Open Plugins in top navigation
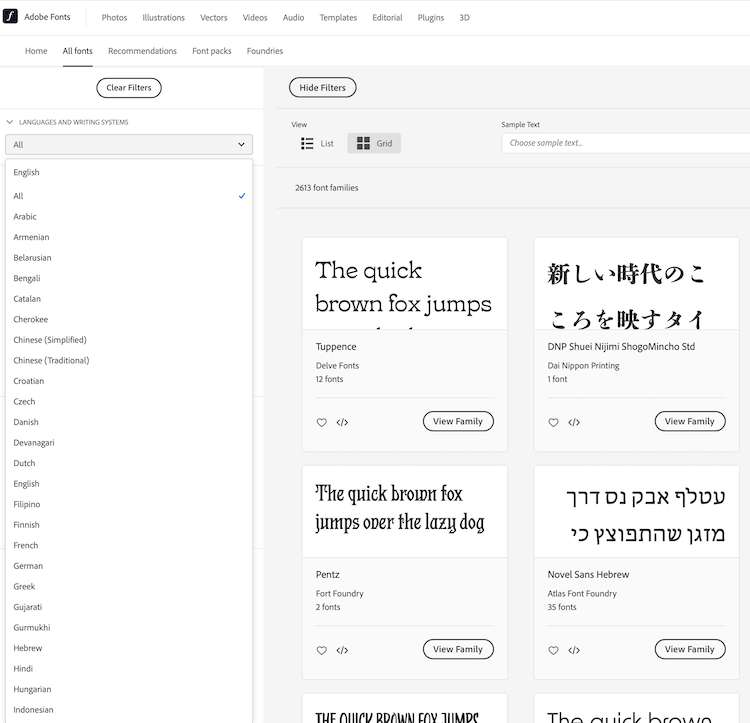The height and width of the screenshot is (723, 750). 430,18
